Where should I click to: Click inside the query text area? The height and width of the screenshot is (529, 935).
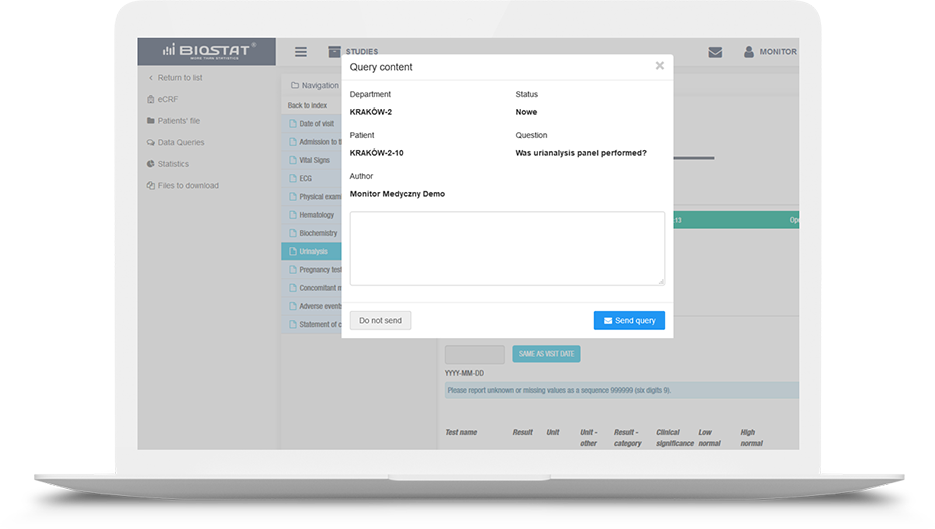pos(507,248)
